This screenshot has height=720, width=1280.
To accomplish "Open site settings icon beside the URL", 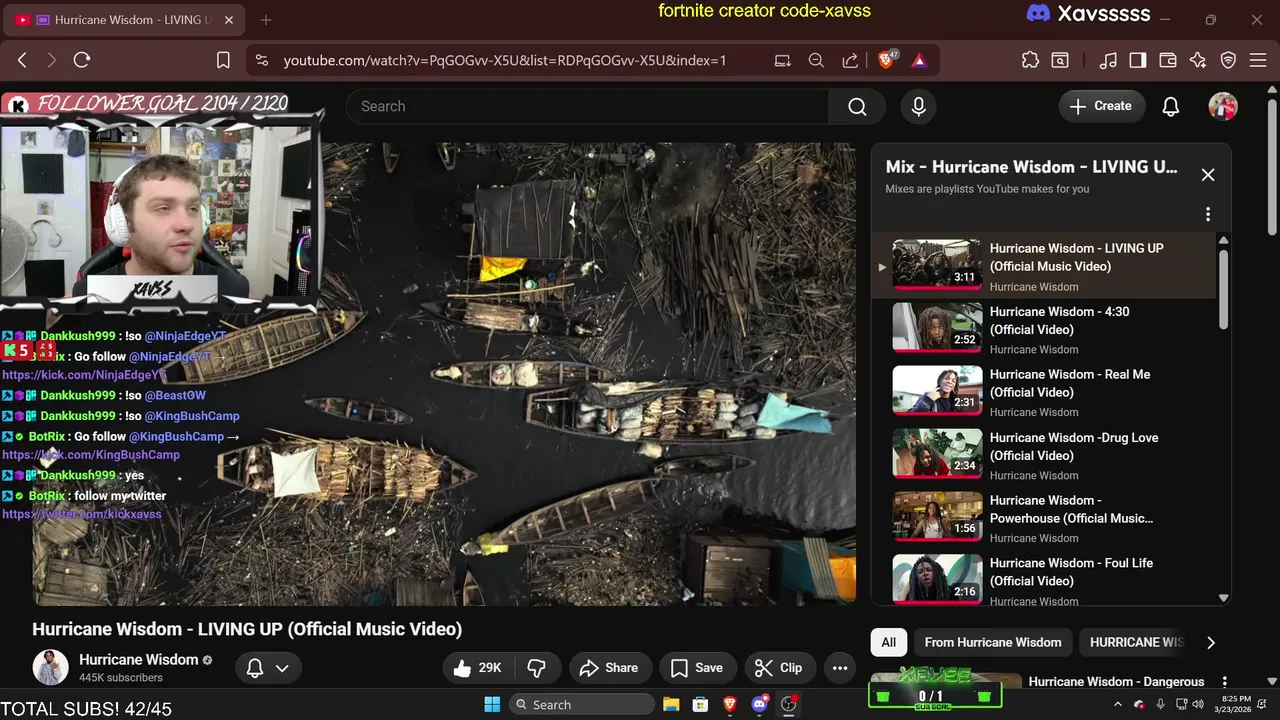I will click(x=262, y=60).
